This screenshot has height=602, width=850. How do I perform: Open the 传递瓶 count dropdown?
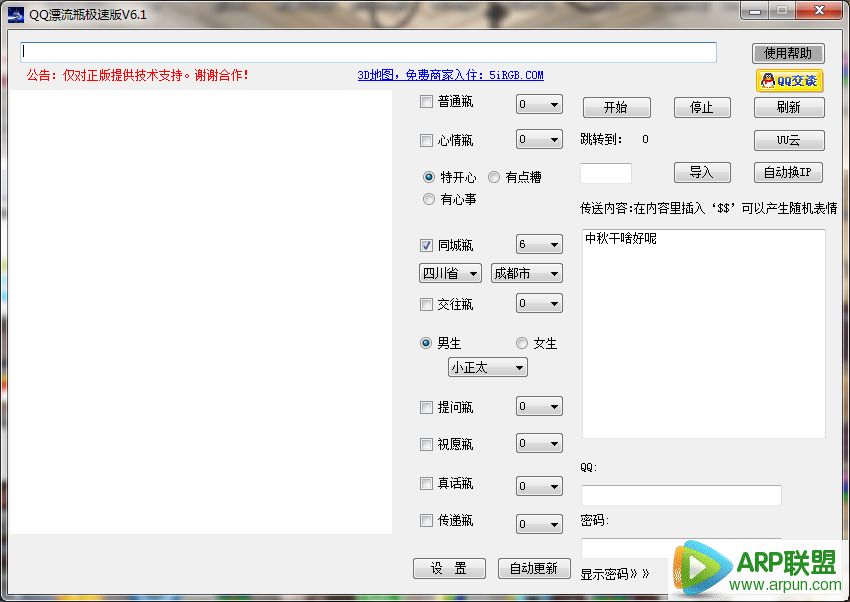(x=539, y=524)
